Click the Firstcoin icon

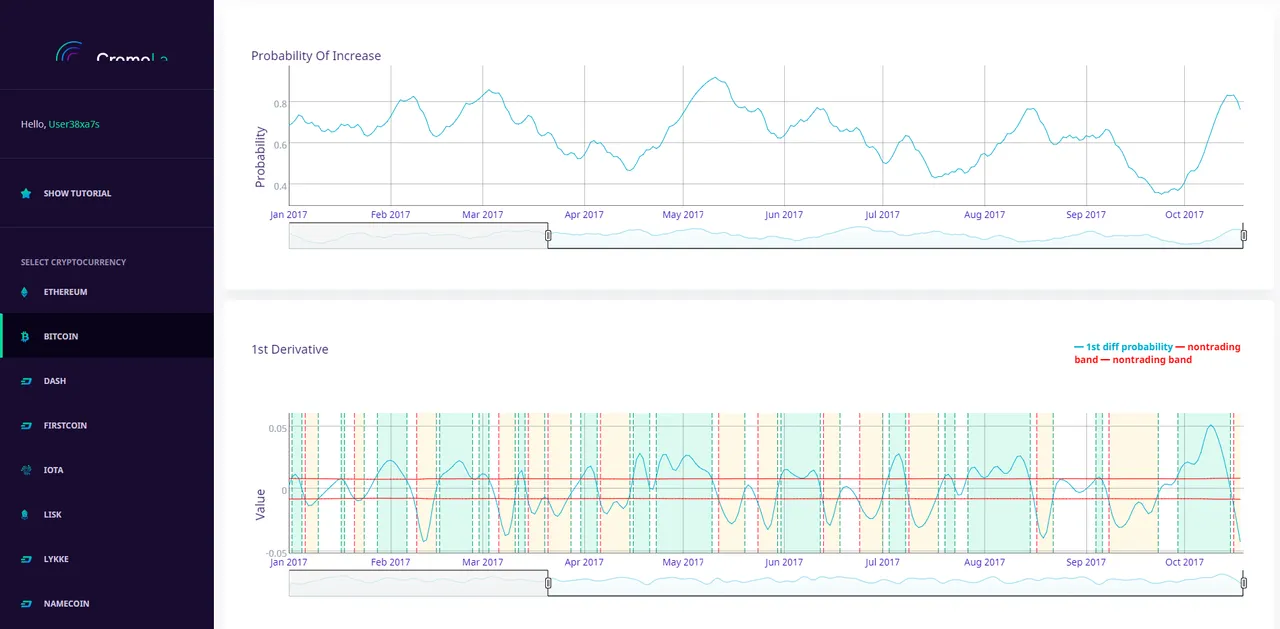tap(26, 426)
